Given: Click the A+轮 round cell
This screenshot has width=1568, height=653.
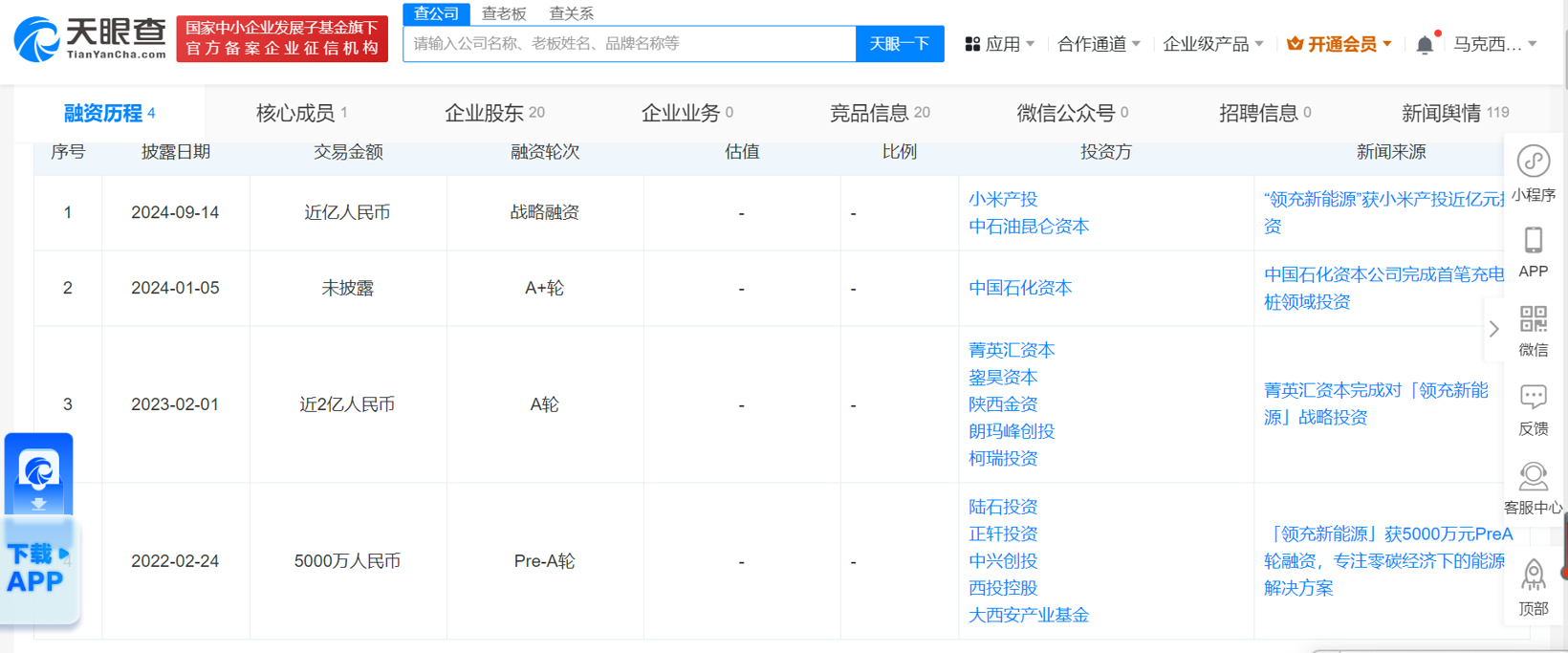Looking at the screenshot, I should tap(544, 288).
